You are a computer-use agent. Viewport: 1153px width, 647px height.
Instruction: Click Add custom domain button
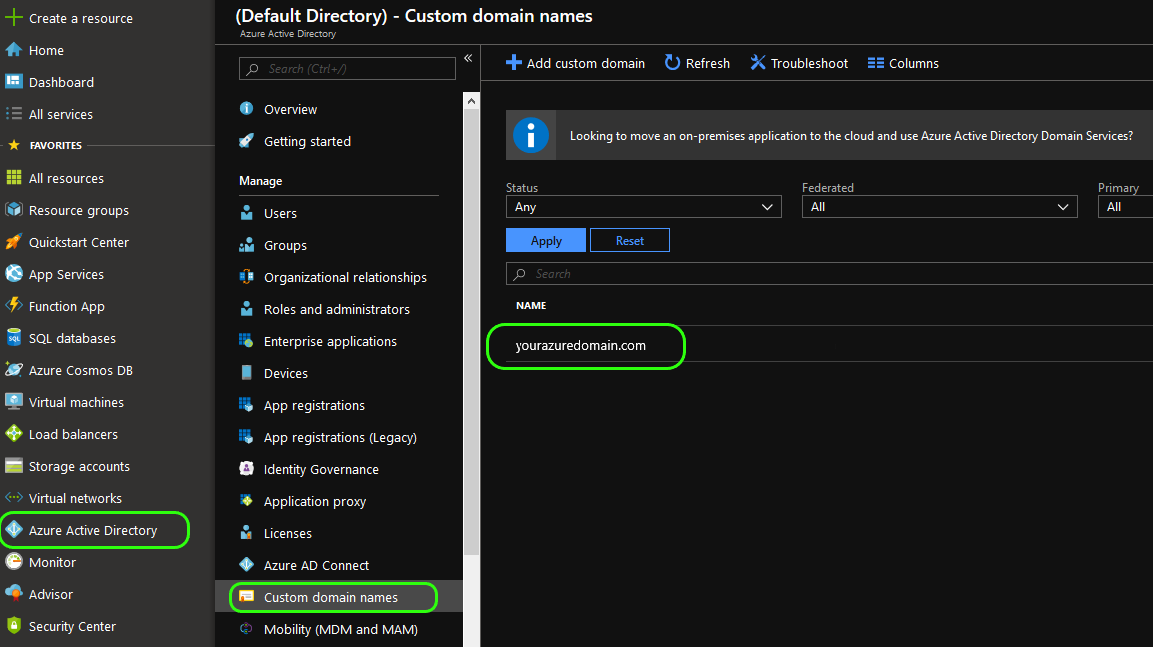click(x=575, y=63)
